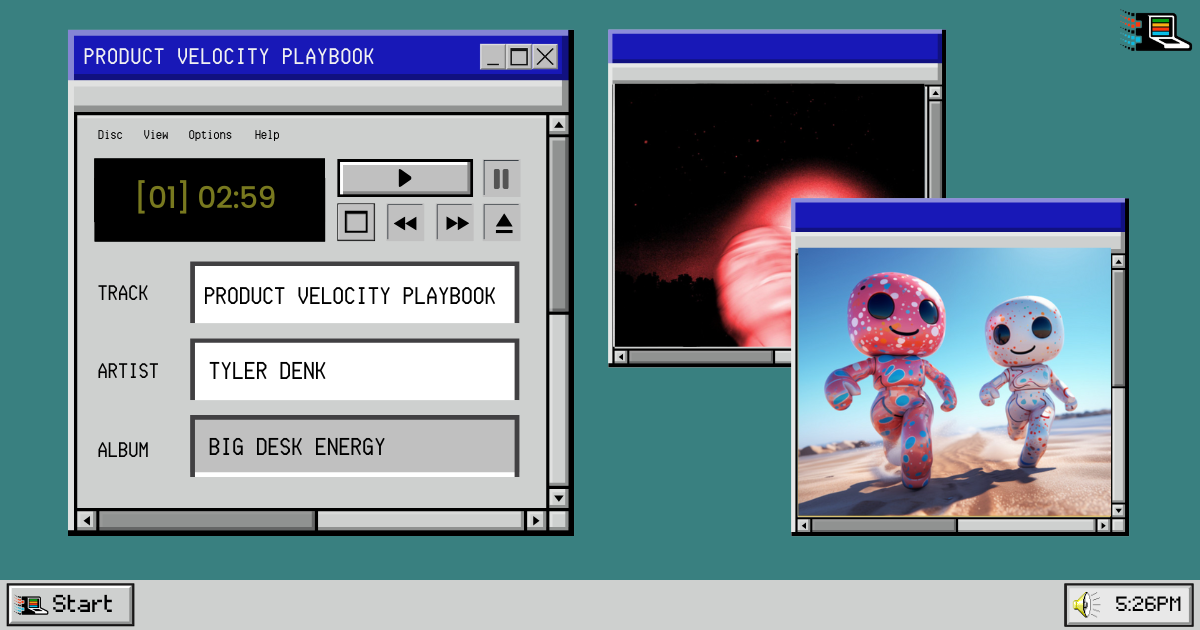Close the Product Velocity Playbook window

pyautogui.click(x=544, y=57)
